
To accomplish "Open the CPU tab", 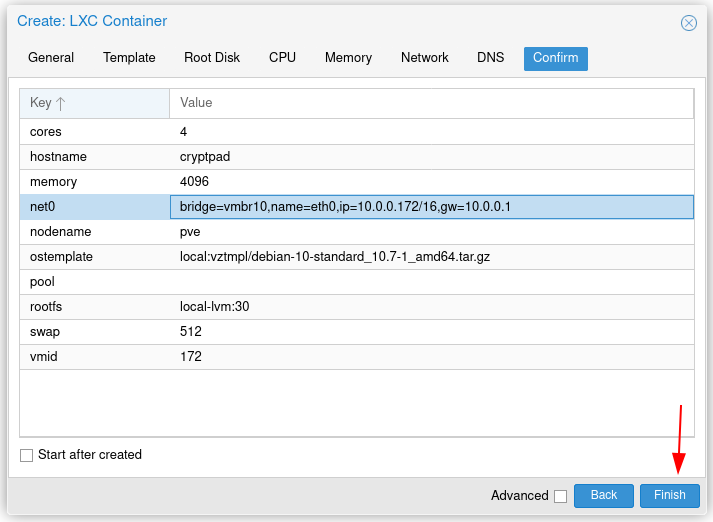I will click(282, 58).
